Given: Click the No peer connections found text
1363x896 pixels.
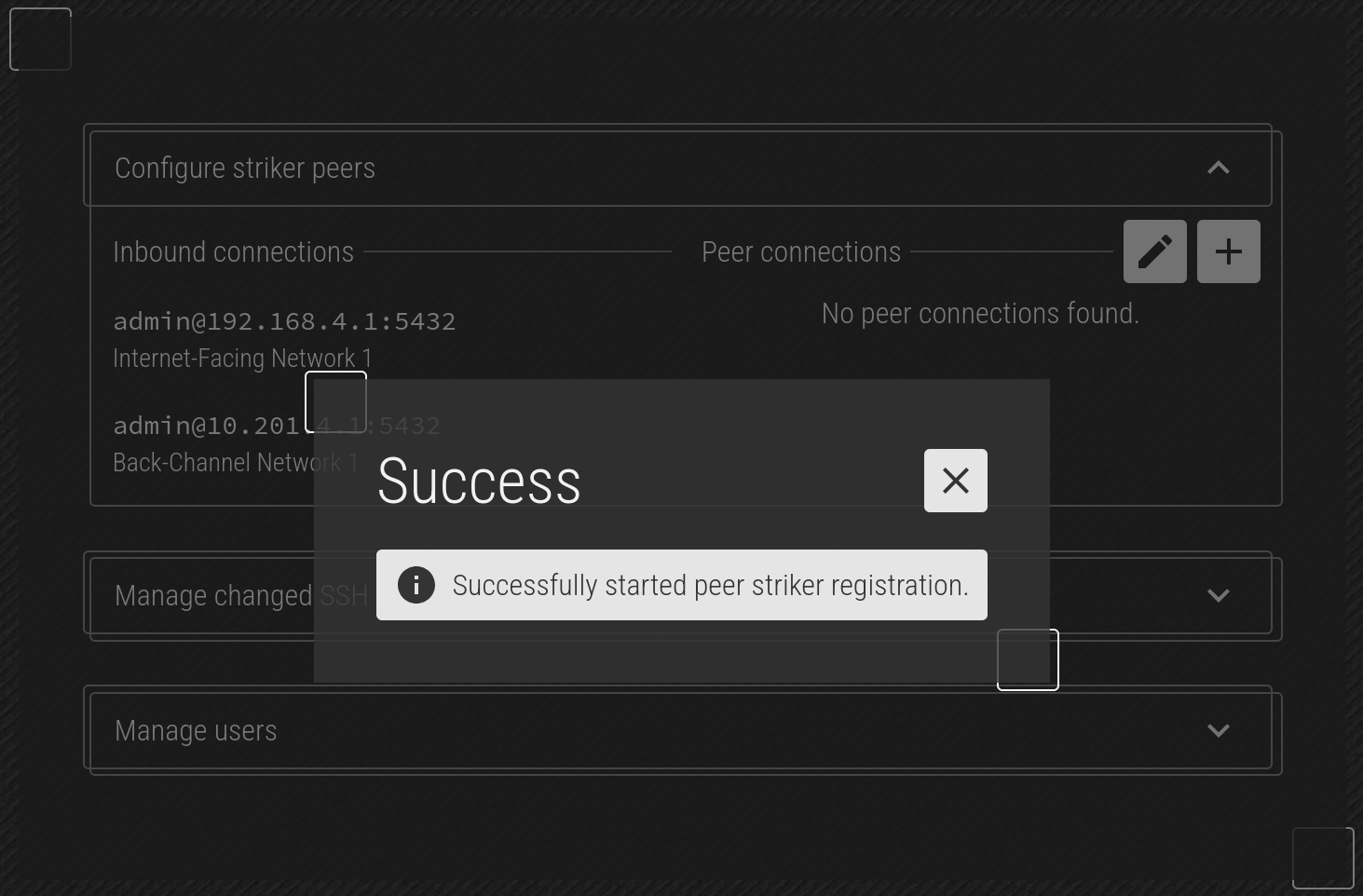Looking at the screenshot, I should tap(980, 314).
